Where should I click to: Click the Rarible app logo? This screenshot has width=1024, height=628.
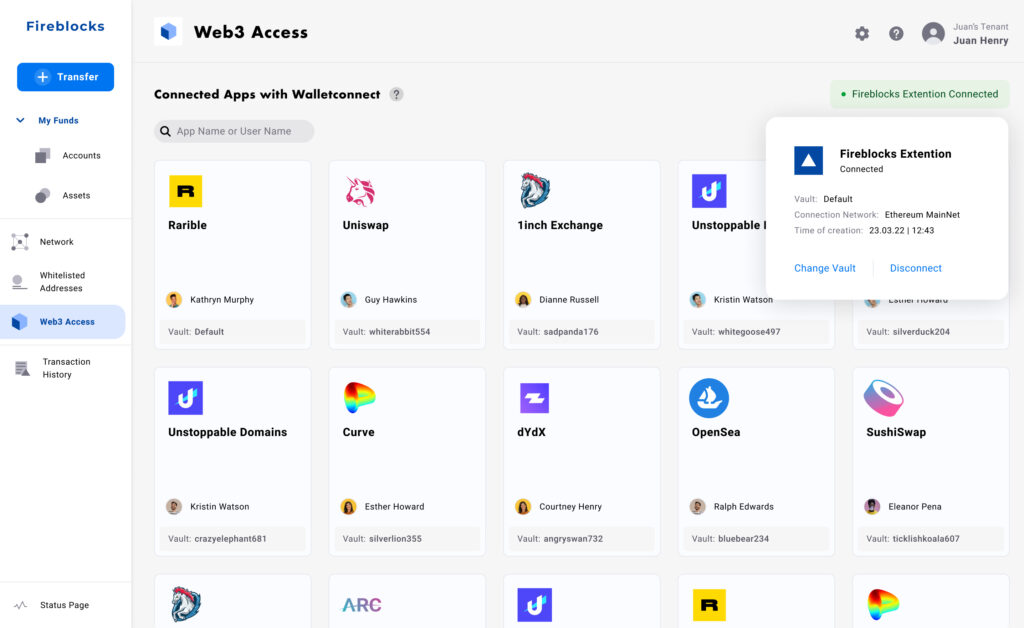(185, 191)
